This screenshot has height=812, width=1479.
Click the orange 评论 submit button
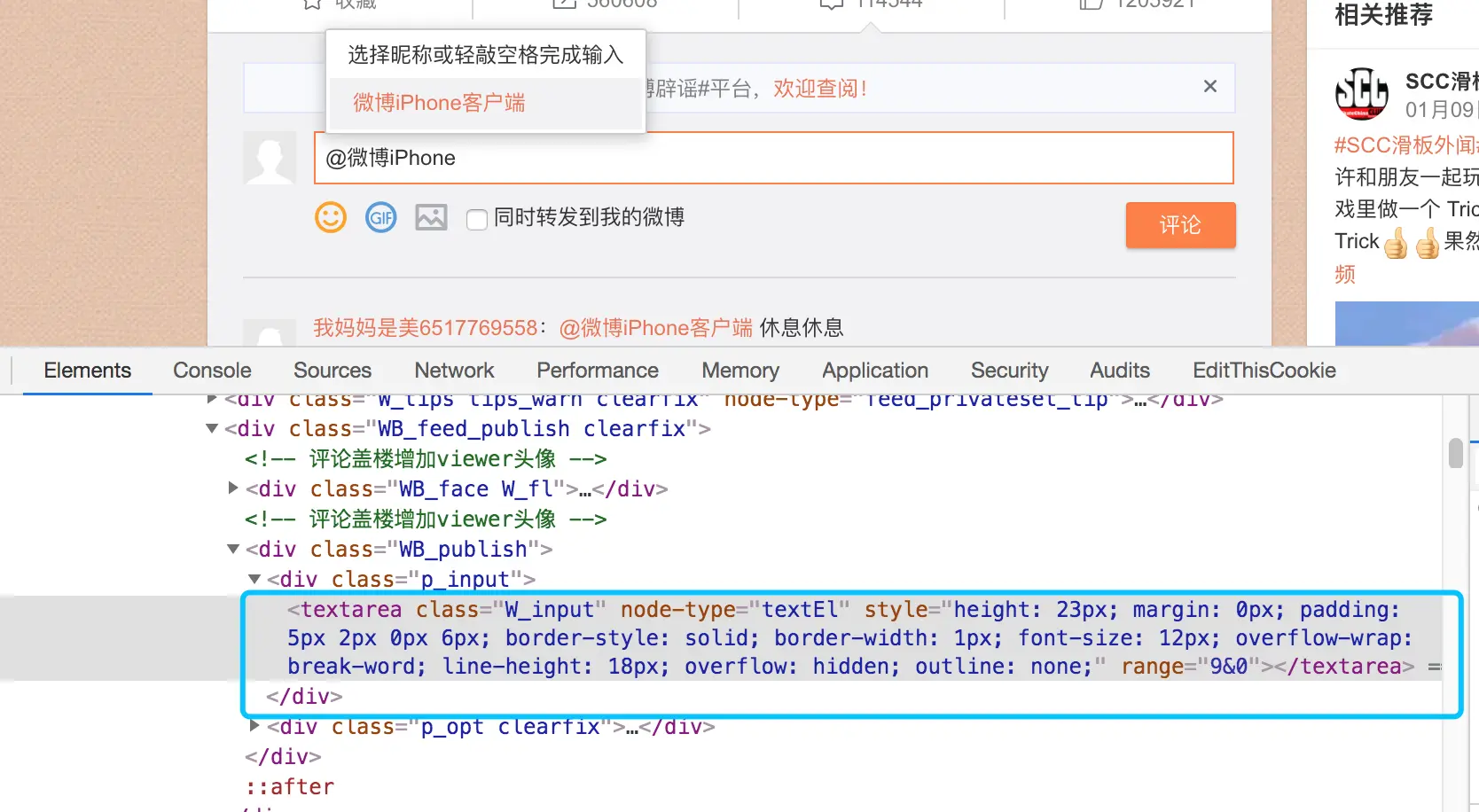(x=1180, y=225)
